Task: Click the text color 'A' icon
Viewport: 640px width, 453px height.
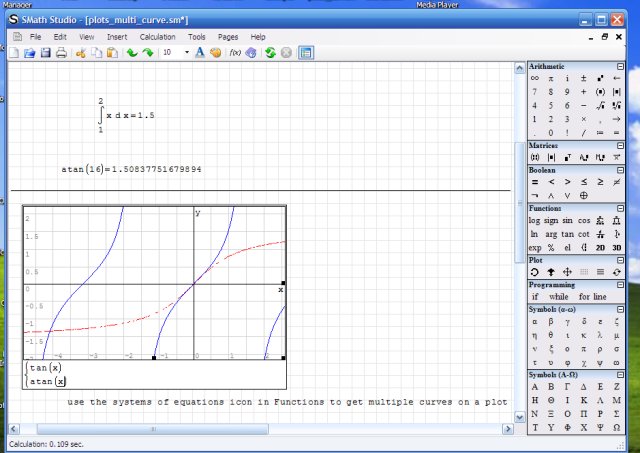Action: coord(200,52)
